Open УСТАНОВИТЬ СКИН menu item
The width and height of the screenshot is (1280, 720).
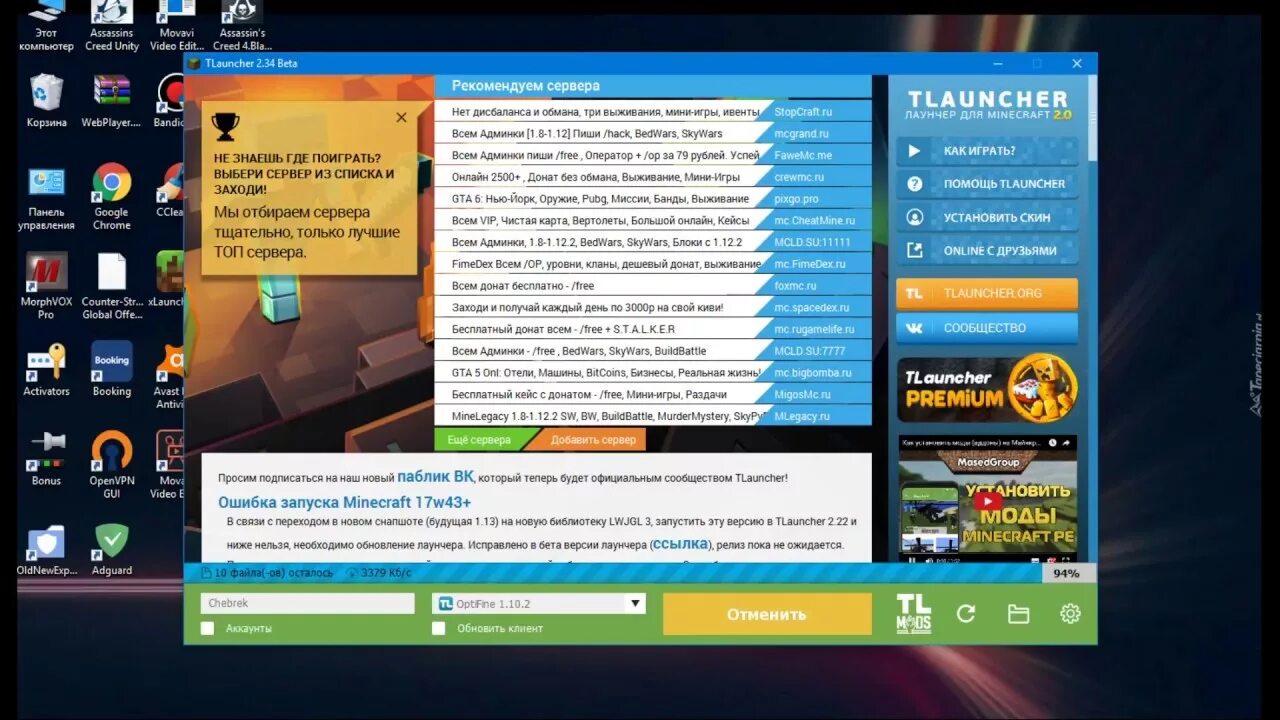(x=987, y=217)
